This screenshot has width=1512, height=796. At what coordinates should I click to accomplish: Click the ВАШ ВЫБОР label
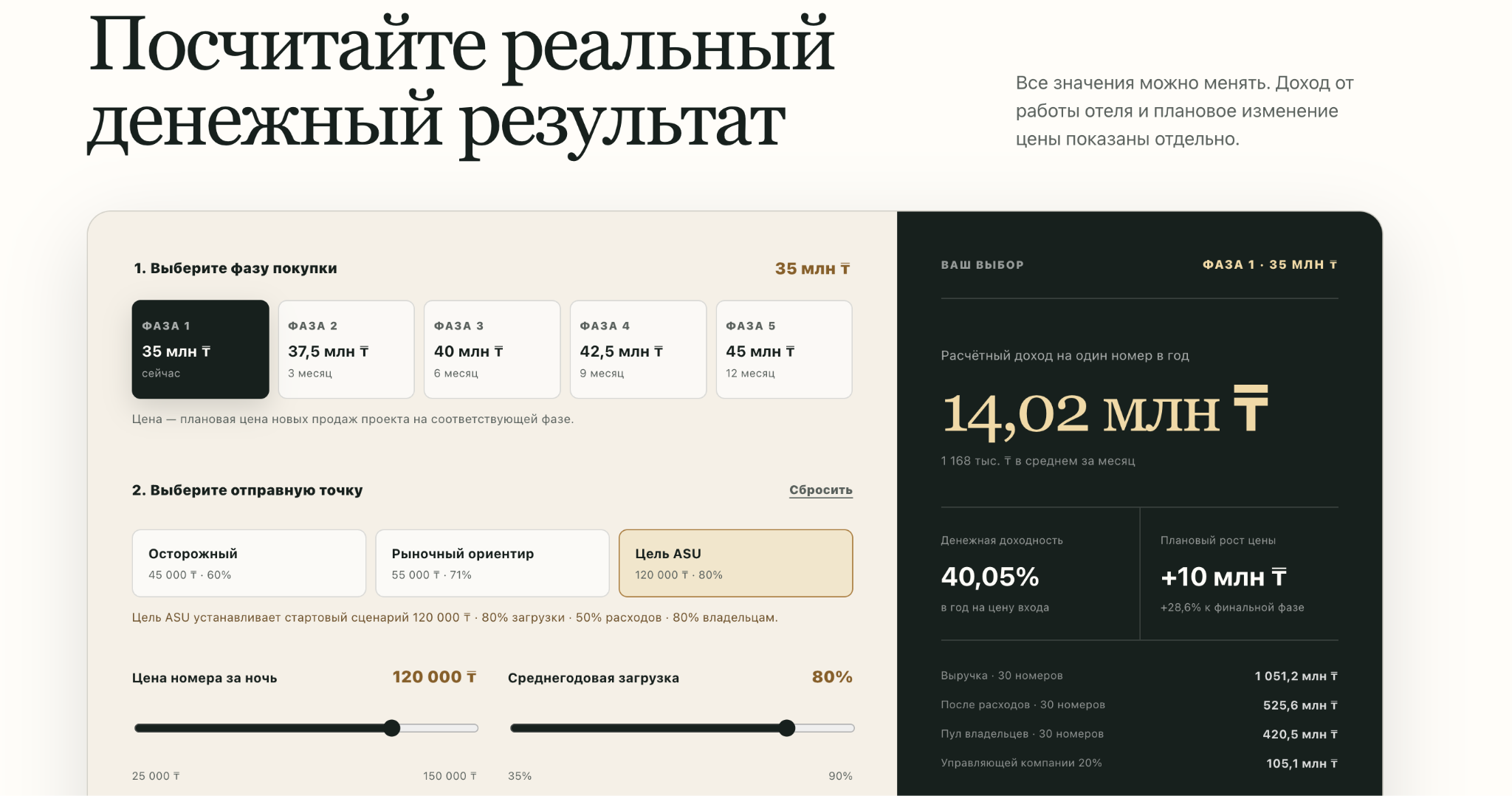983,264
